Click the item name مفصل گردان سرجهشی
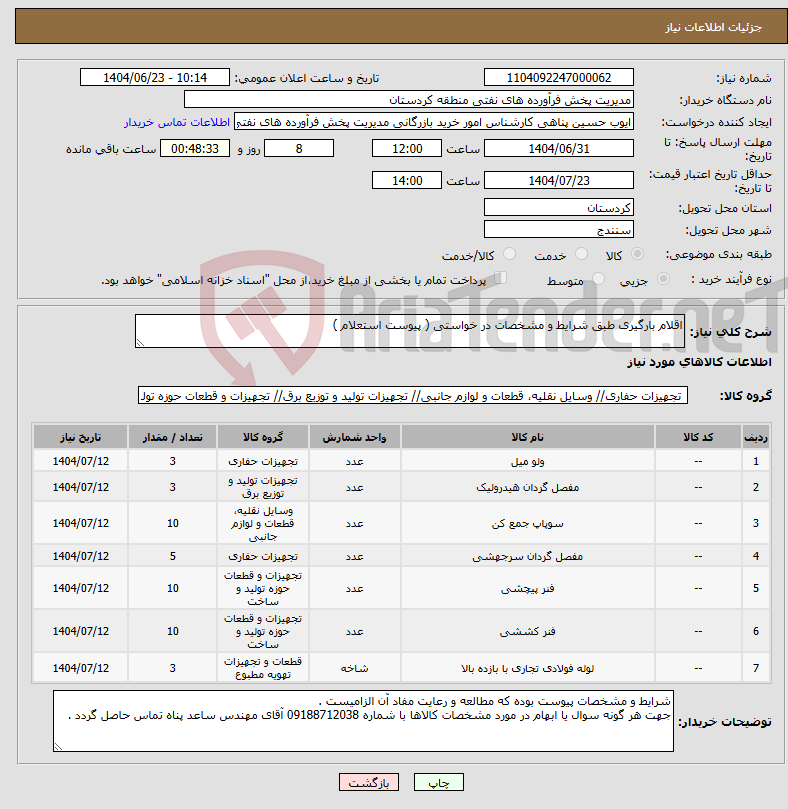 click(x=527, y=556)
